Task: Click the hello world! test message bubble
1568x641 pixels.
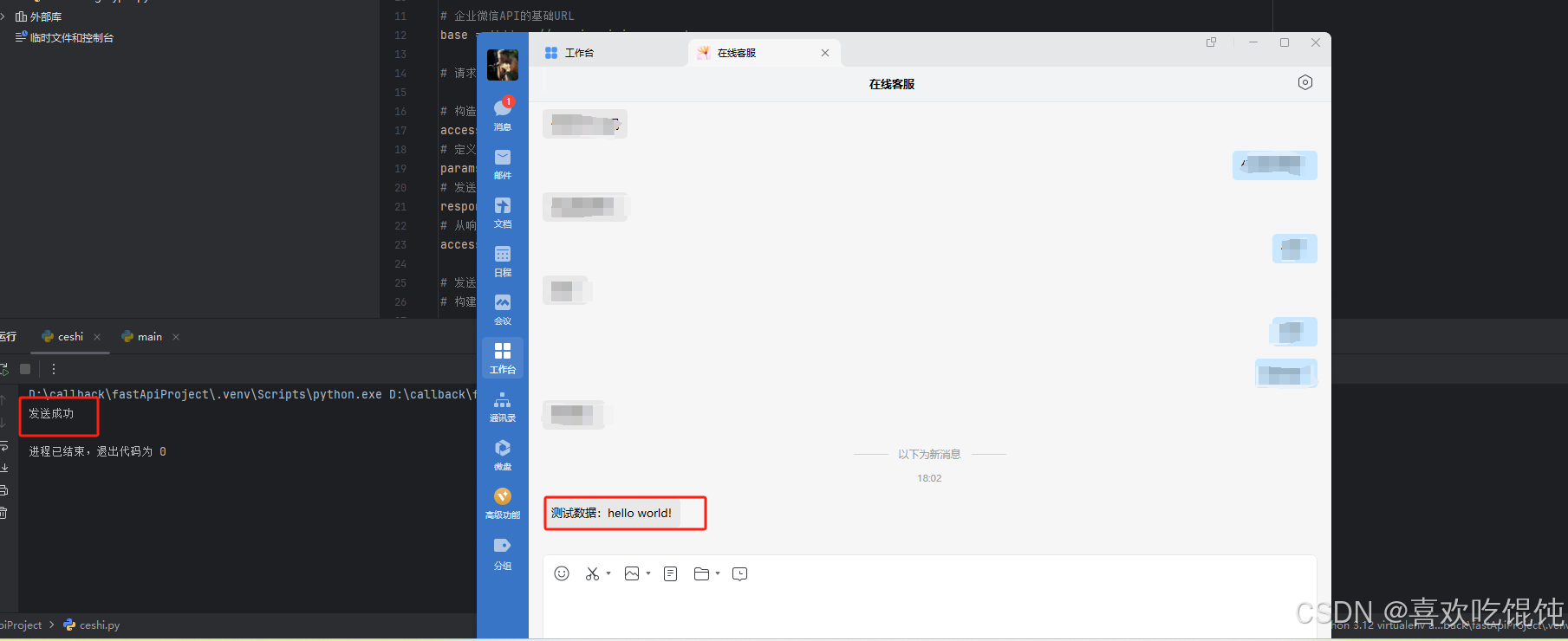Action: 612,513
